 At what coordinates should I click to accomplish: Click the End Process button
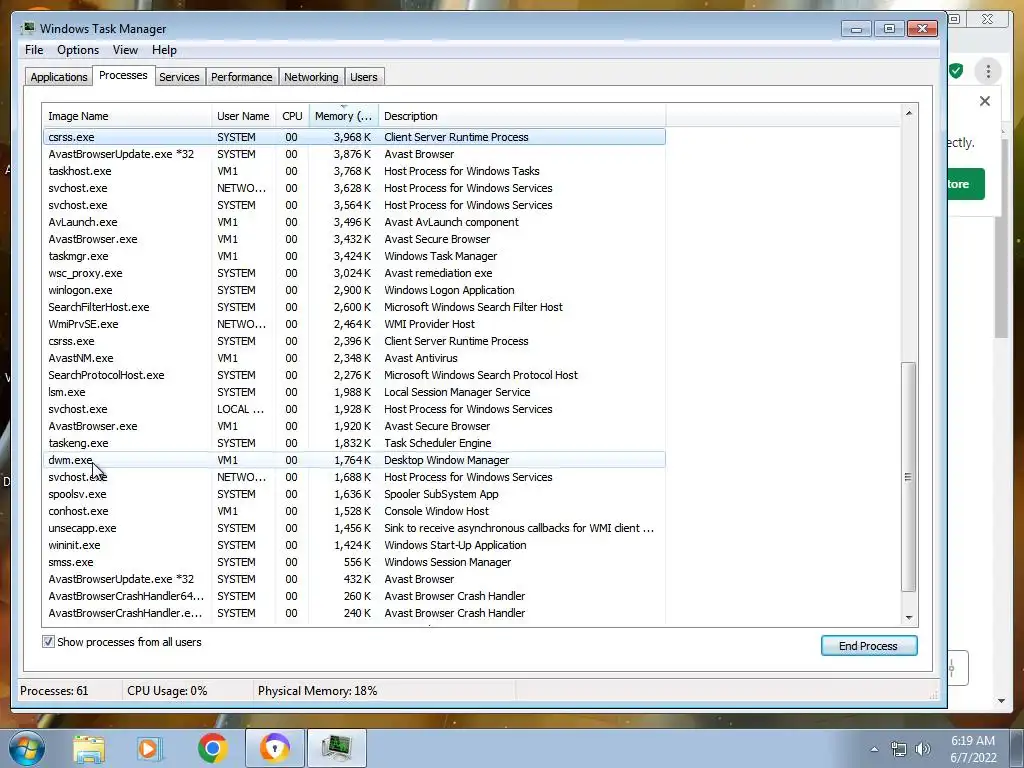click(x=869, y=646)
